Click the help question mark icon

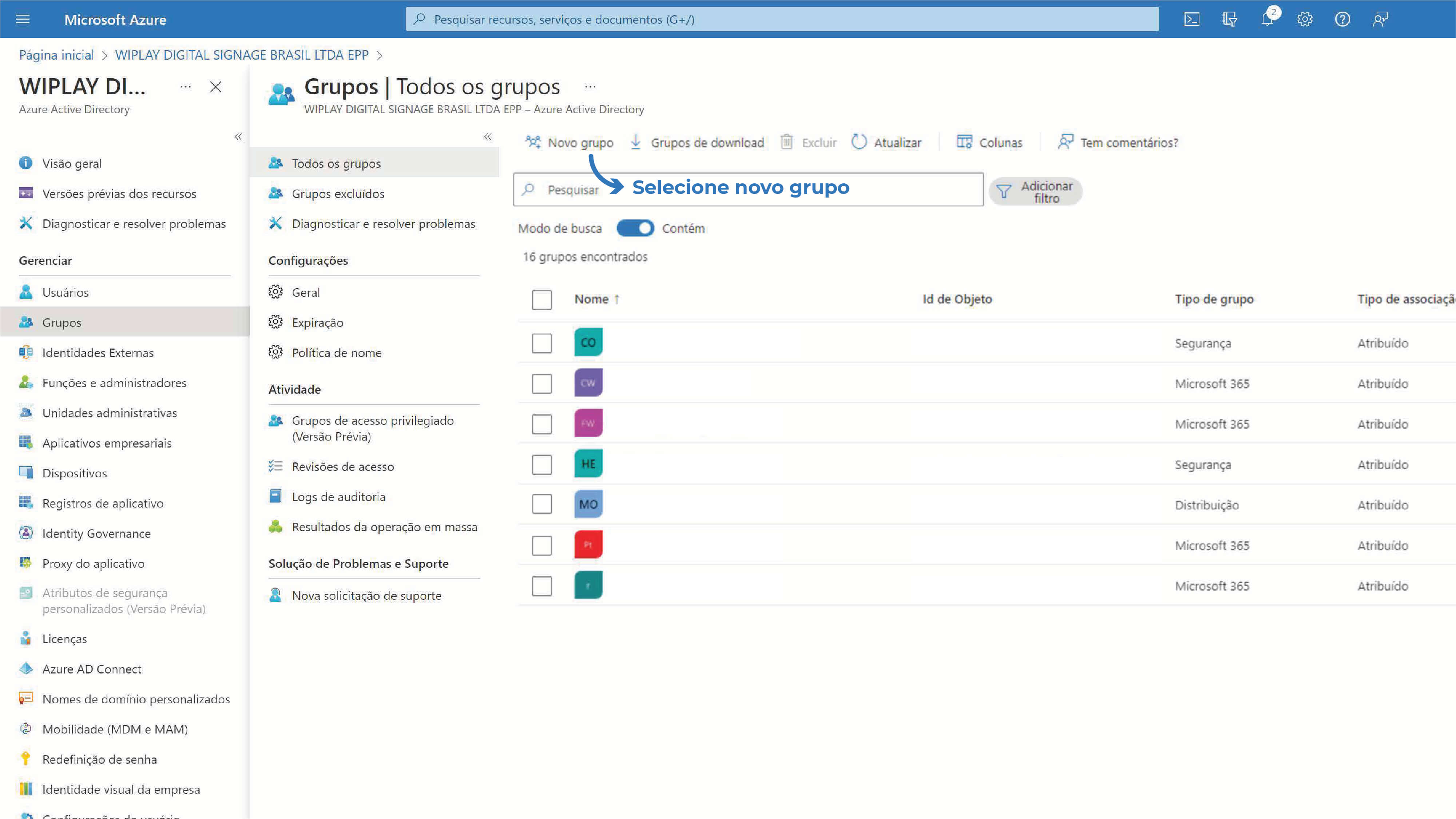(x=1342, y=19)
